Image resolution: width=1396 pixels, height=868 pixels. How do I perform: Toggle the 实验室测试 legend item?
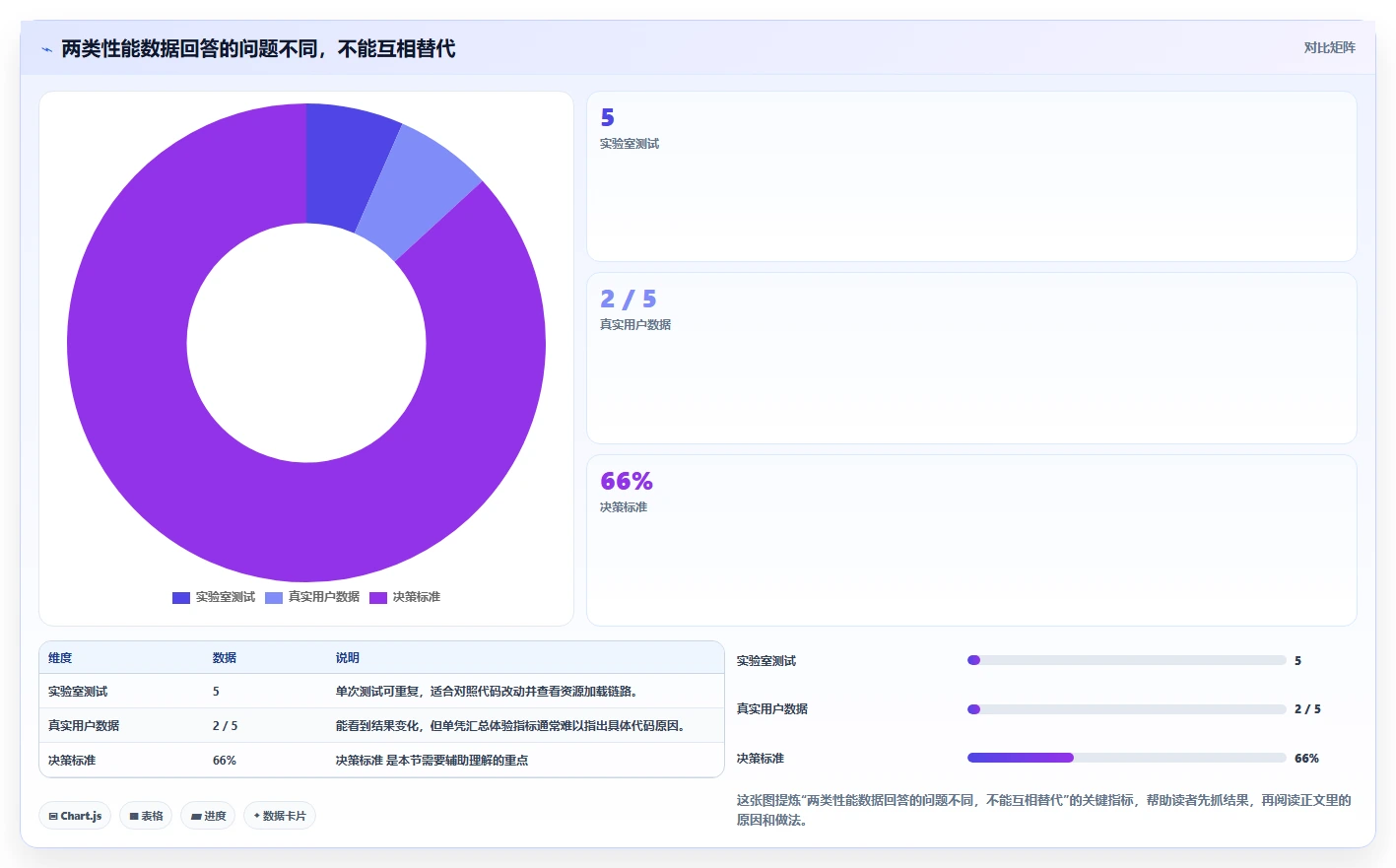click(x=214, y=597)
